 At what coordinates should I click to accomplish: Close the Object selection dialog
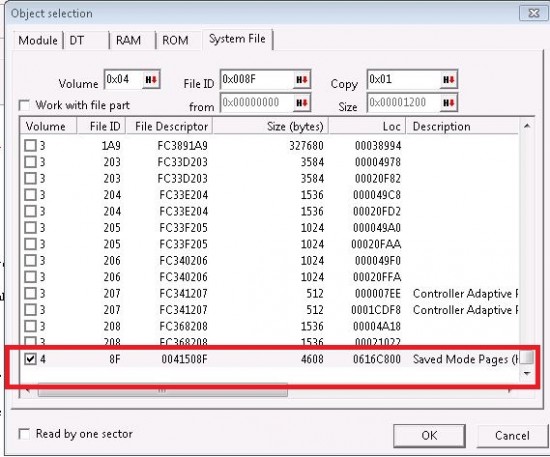(533, 13)
